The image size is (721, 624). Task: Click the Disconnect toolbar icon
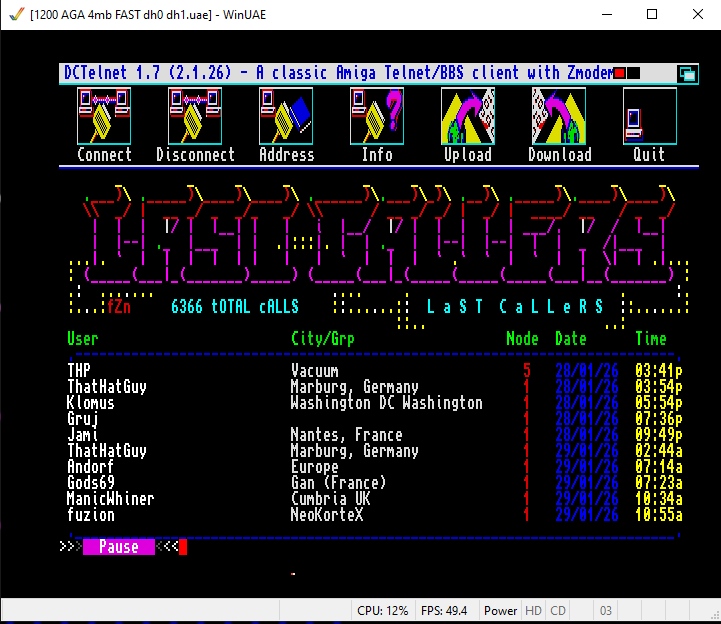tap(195, 116)
